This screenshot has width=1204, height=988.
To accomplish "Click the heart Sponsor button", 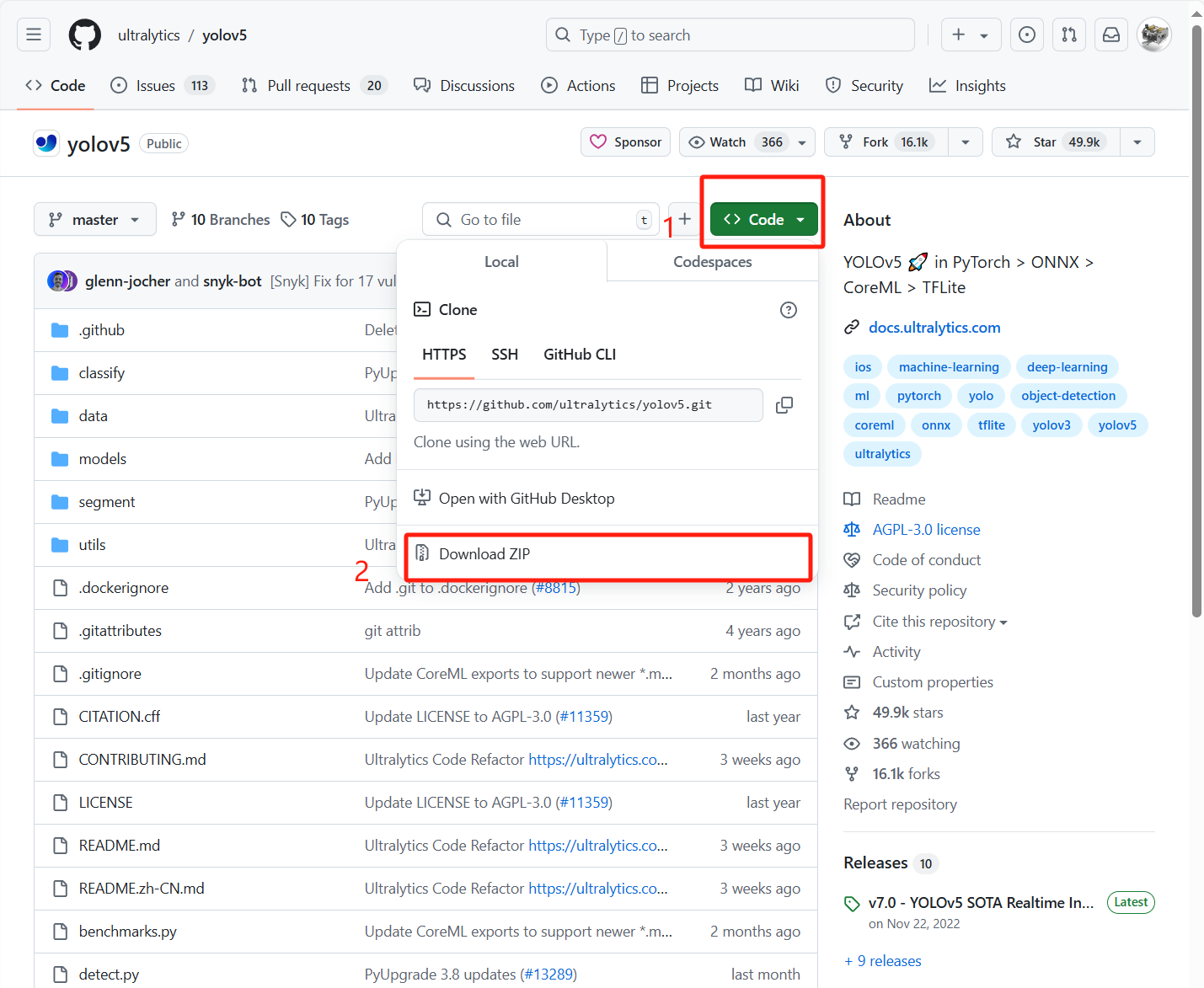I will tap(625, 142).
